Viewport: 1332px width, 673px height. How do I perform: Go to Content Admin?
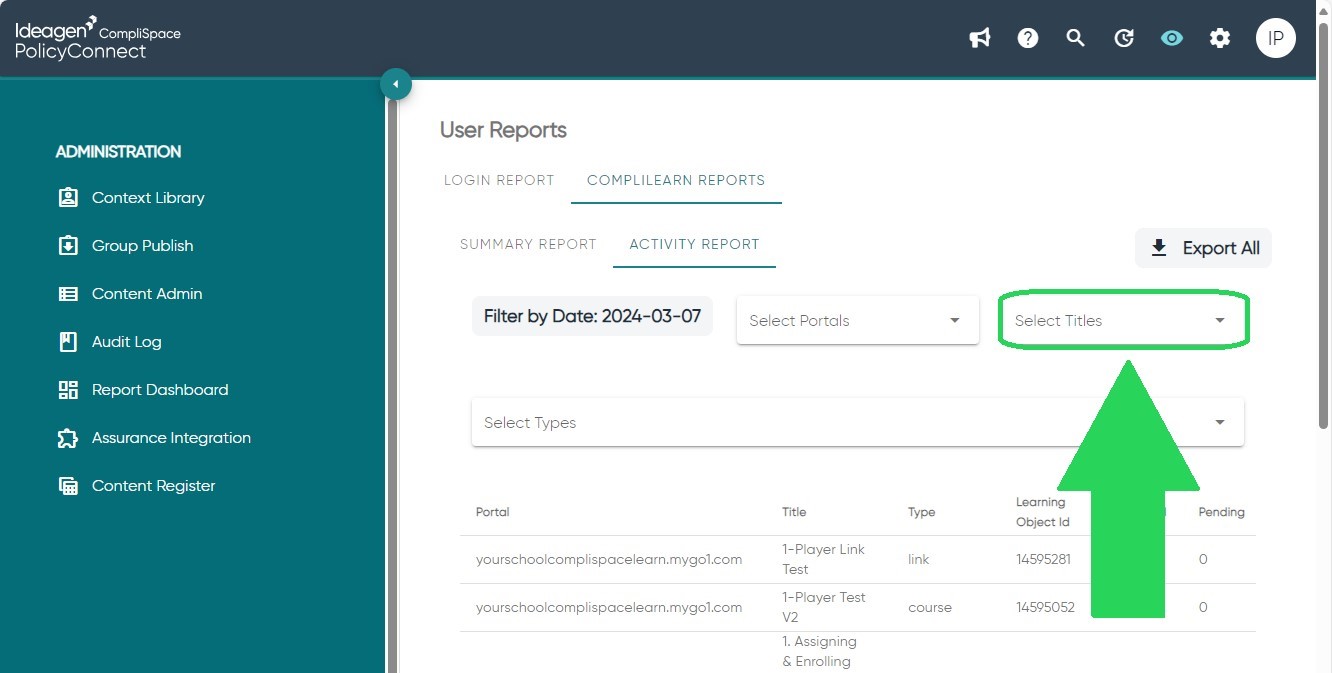pos(147,293)
